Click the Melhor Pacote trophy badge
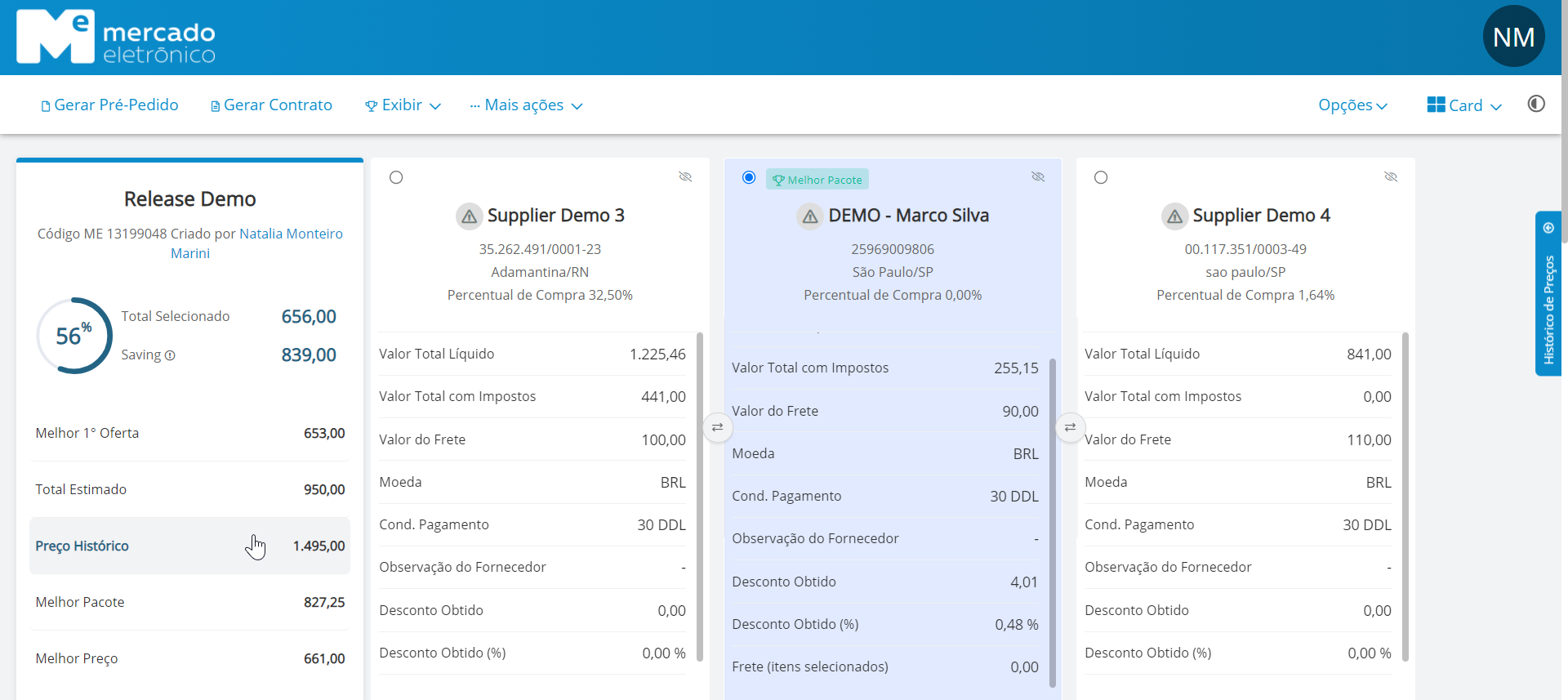This screenshot has width=1568, height=700. pyautogui.click(x=817, y=180)
